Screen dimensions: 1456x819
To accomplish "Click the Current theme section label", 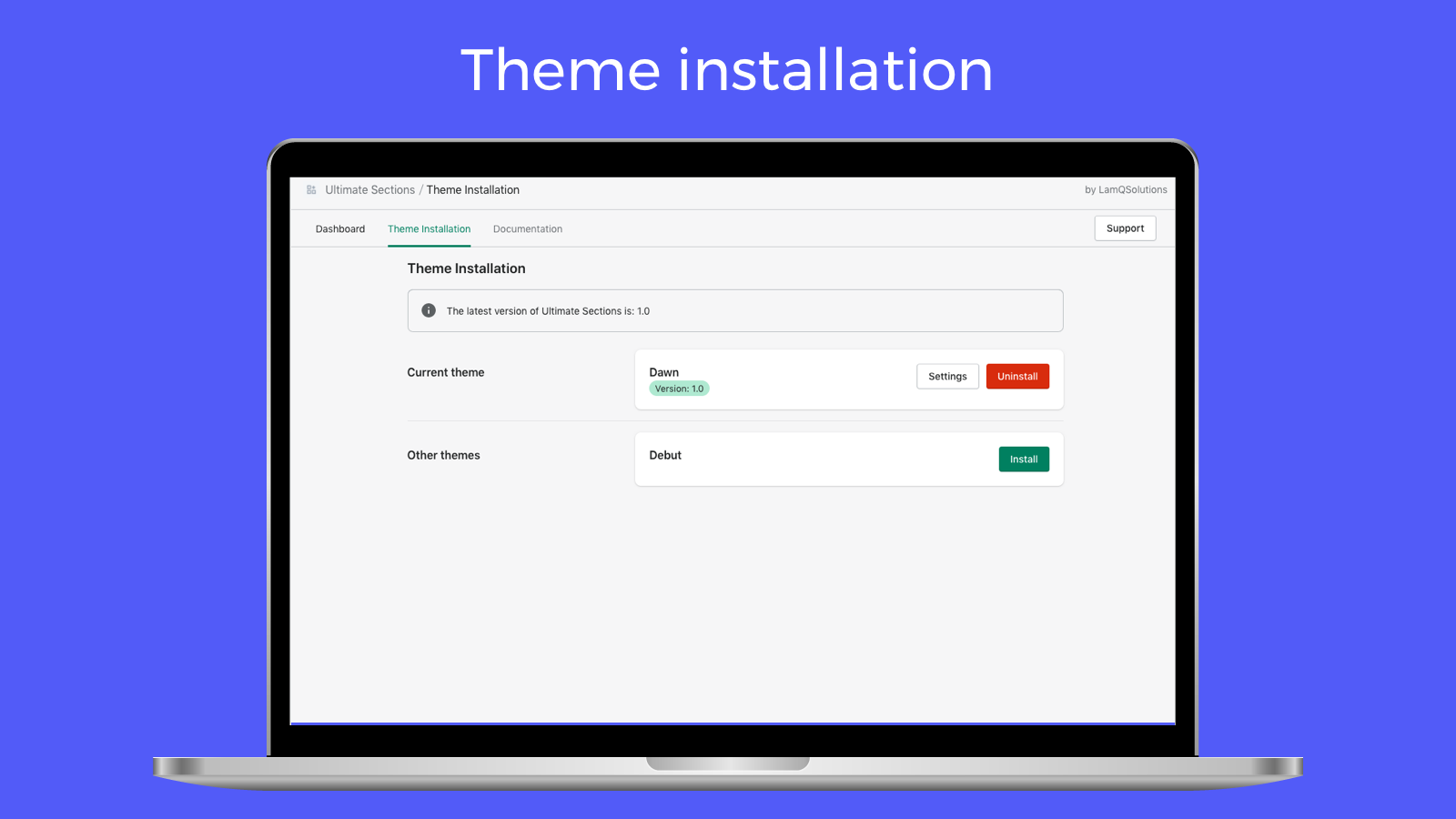I will (x=446, y=372).
